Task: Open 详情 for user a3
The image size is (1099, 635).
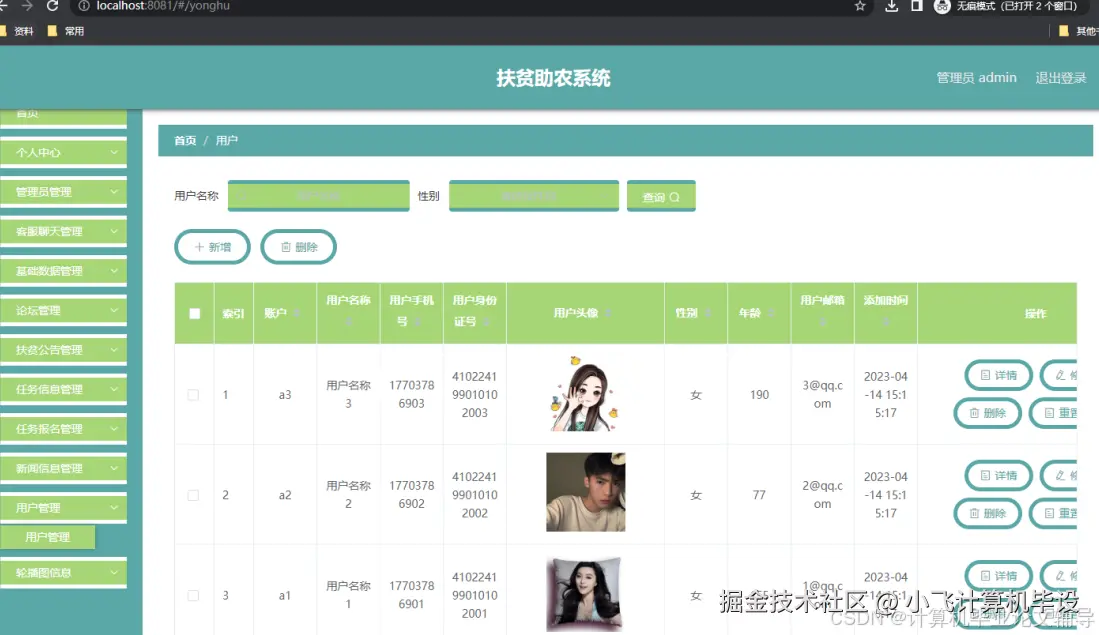Action: pos(998,375)
